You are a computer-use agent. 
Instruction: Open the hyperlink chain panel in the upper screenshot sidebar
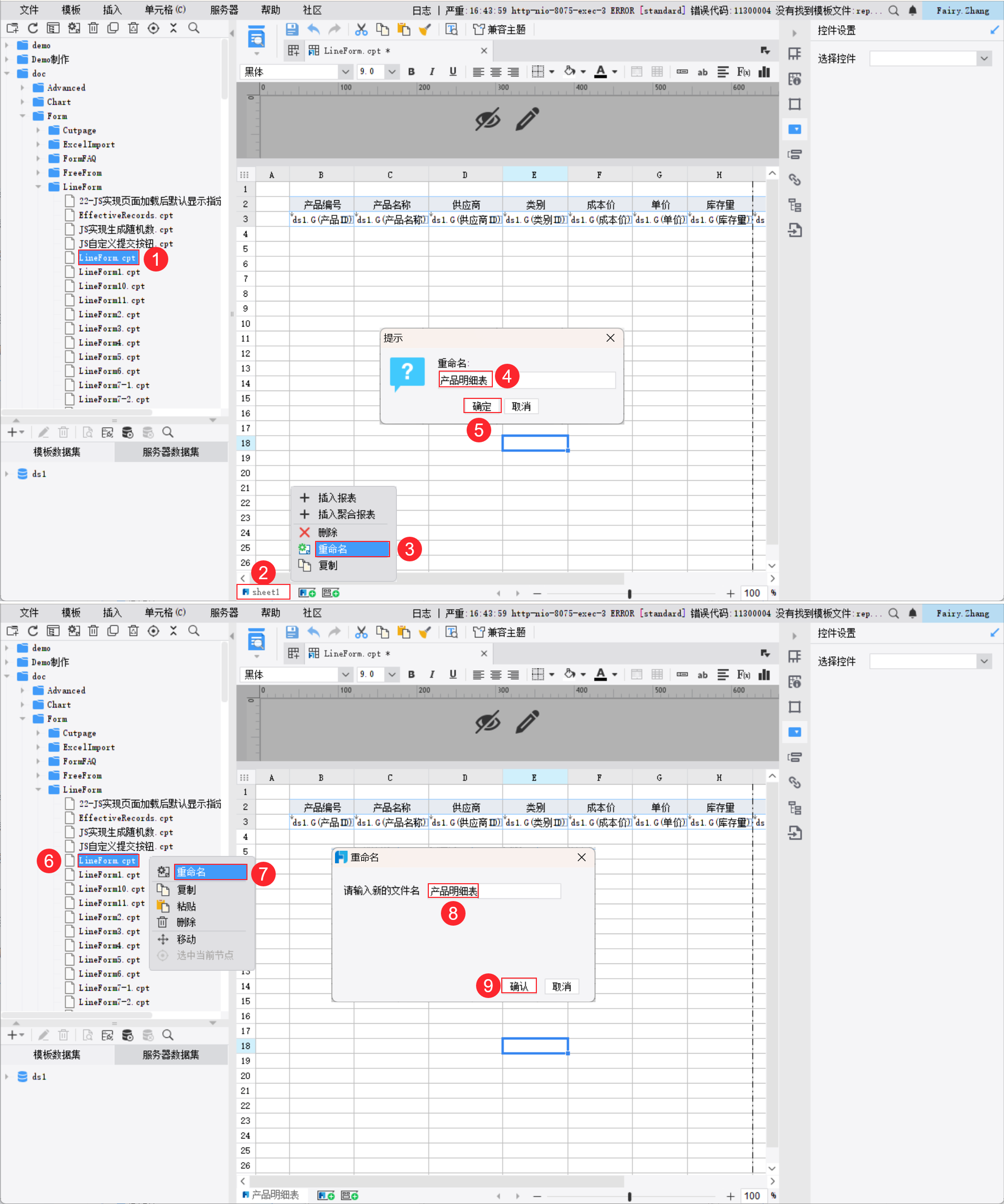[795, 180]
